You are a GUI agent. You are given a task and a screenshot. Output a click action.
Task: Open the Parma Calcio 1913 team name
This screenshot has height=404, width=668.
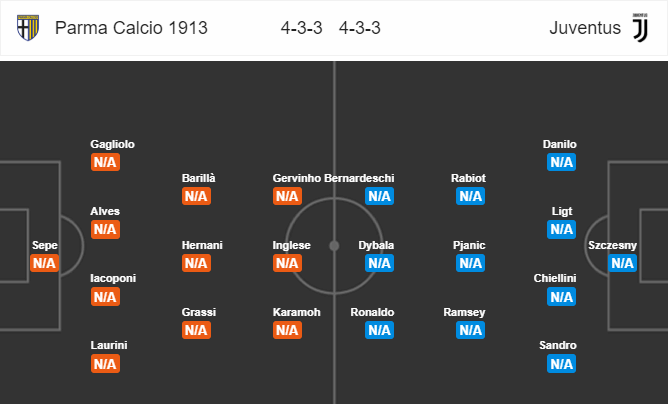coord(131,28)
